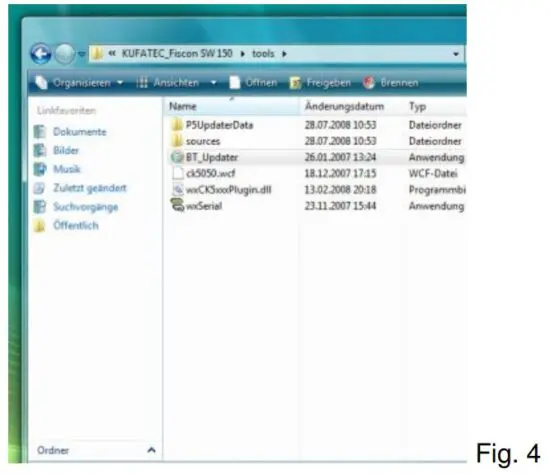This screenshot has width=550, height=474.
Task: Click WCF-Datei type of ck5050.wcf
Action: [x=433, y=173]
